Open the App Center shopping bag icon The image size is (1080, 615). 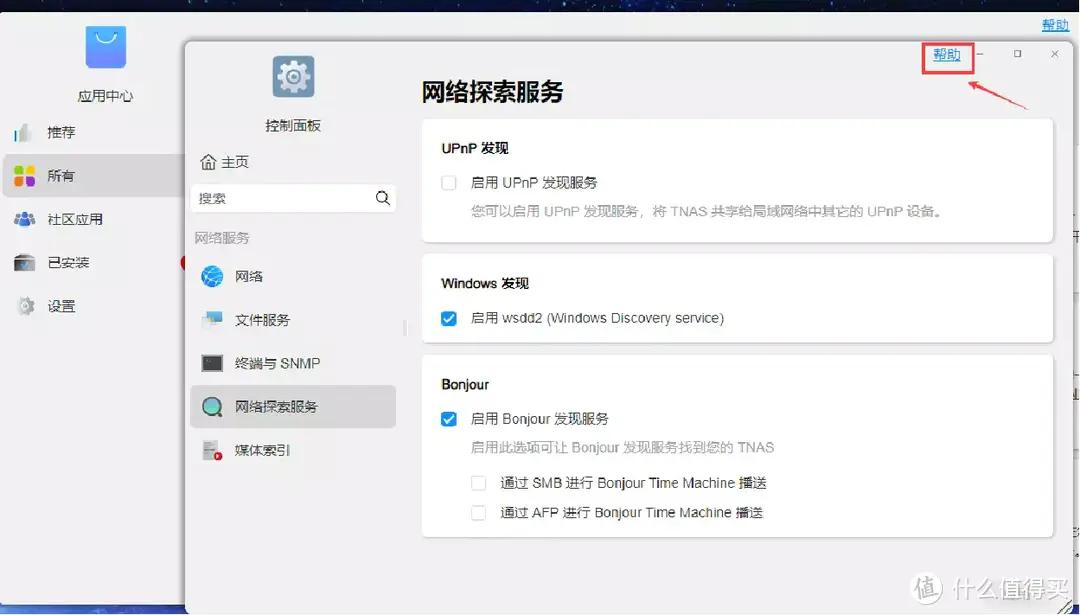coord(105,47)
